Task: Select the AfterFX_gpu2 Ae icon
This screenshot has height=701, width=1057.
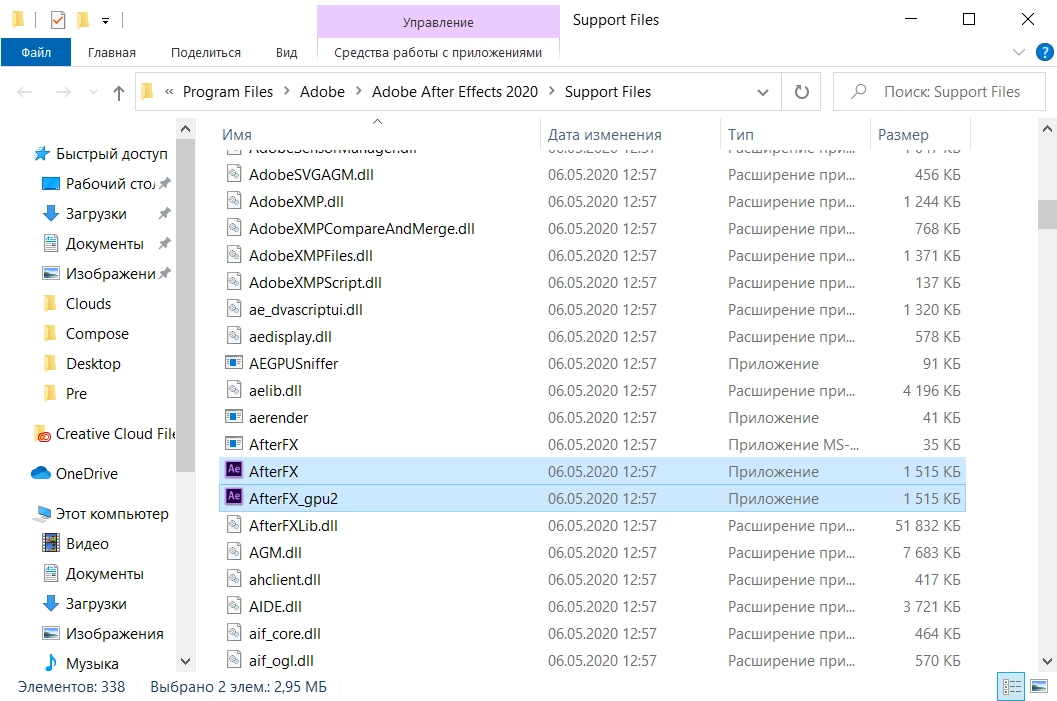Action: tap(234, 497)
